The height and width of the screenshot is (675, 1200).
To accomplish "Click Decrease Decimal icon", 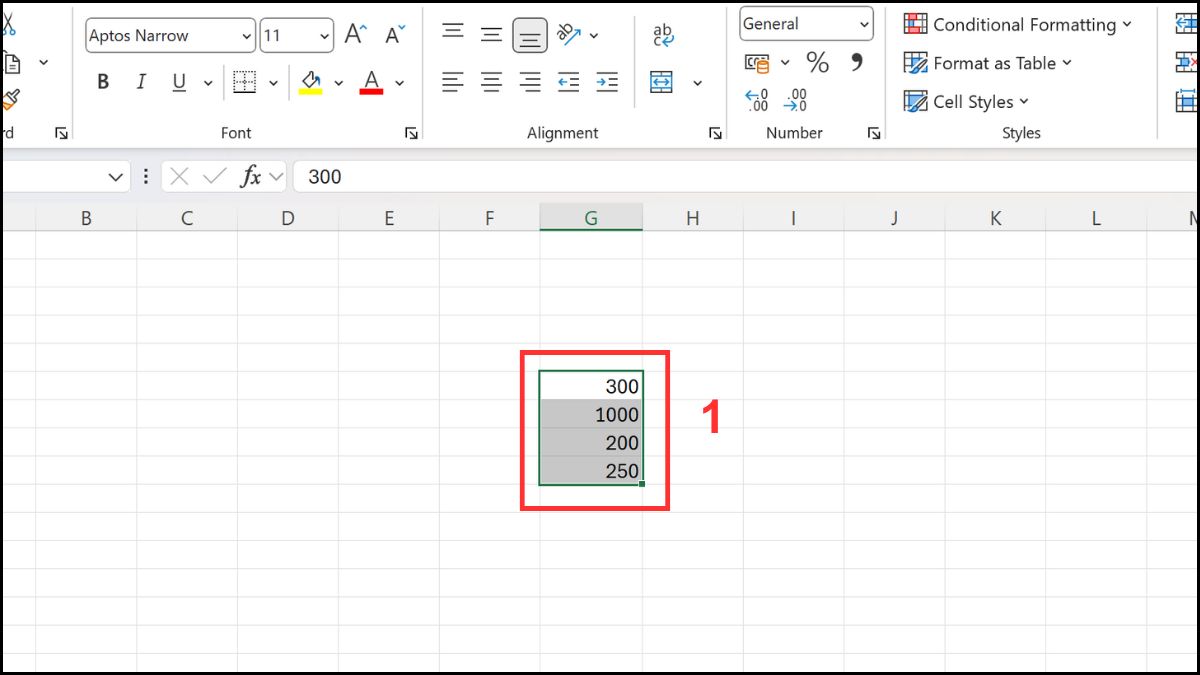I will coord(794,100).
